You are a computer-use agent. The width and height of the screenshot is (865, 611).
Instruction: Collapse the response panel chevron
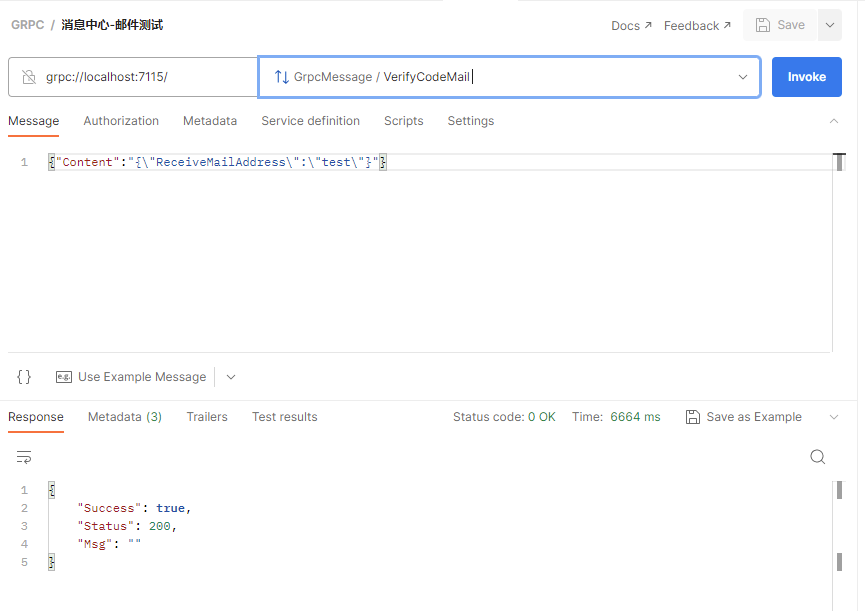click(x=834, y=417)
